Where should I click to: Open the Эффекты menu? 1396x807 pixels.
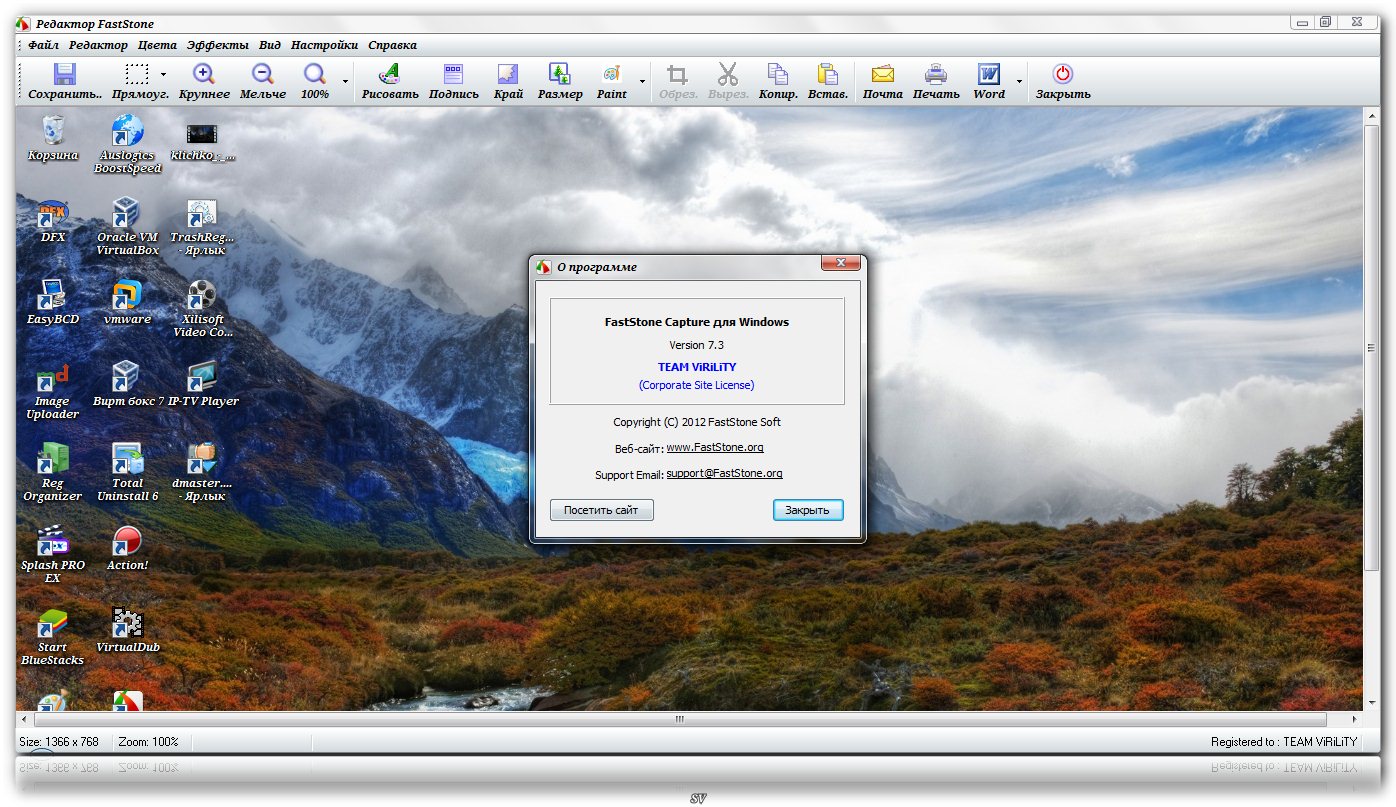pos(217,45)
